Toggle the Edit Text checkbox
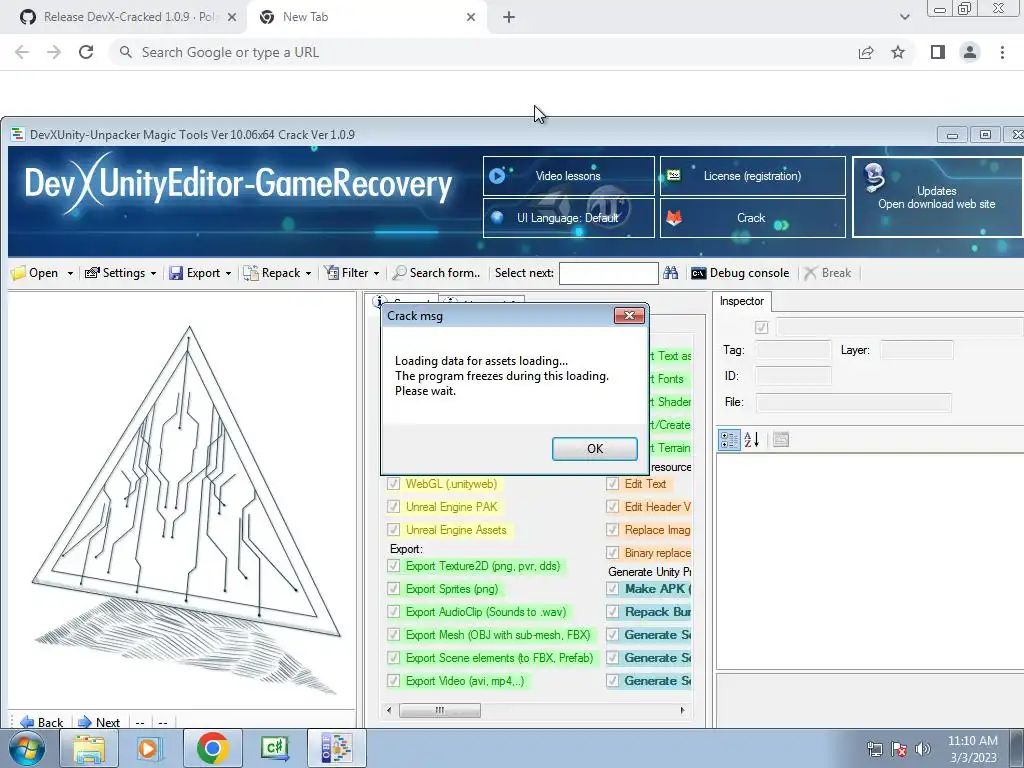This screenshot has height=768, width=1024. tap(613, 484)
